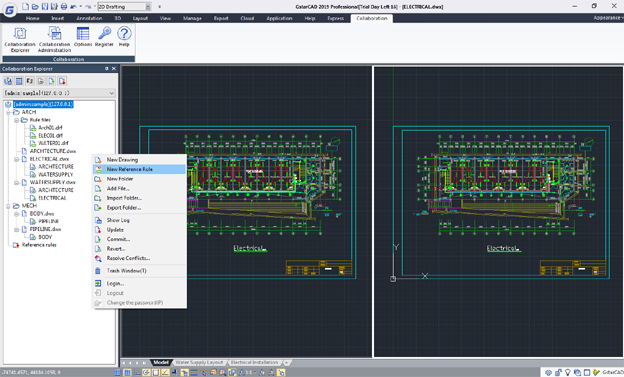Open the Collaboration Explorer ribbon icon
Screen dimensions: 624x377
coord(20,39)
